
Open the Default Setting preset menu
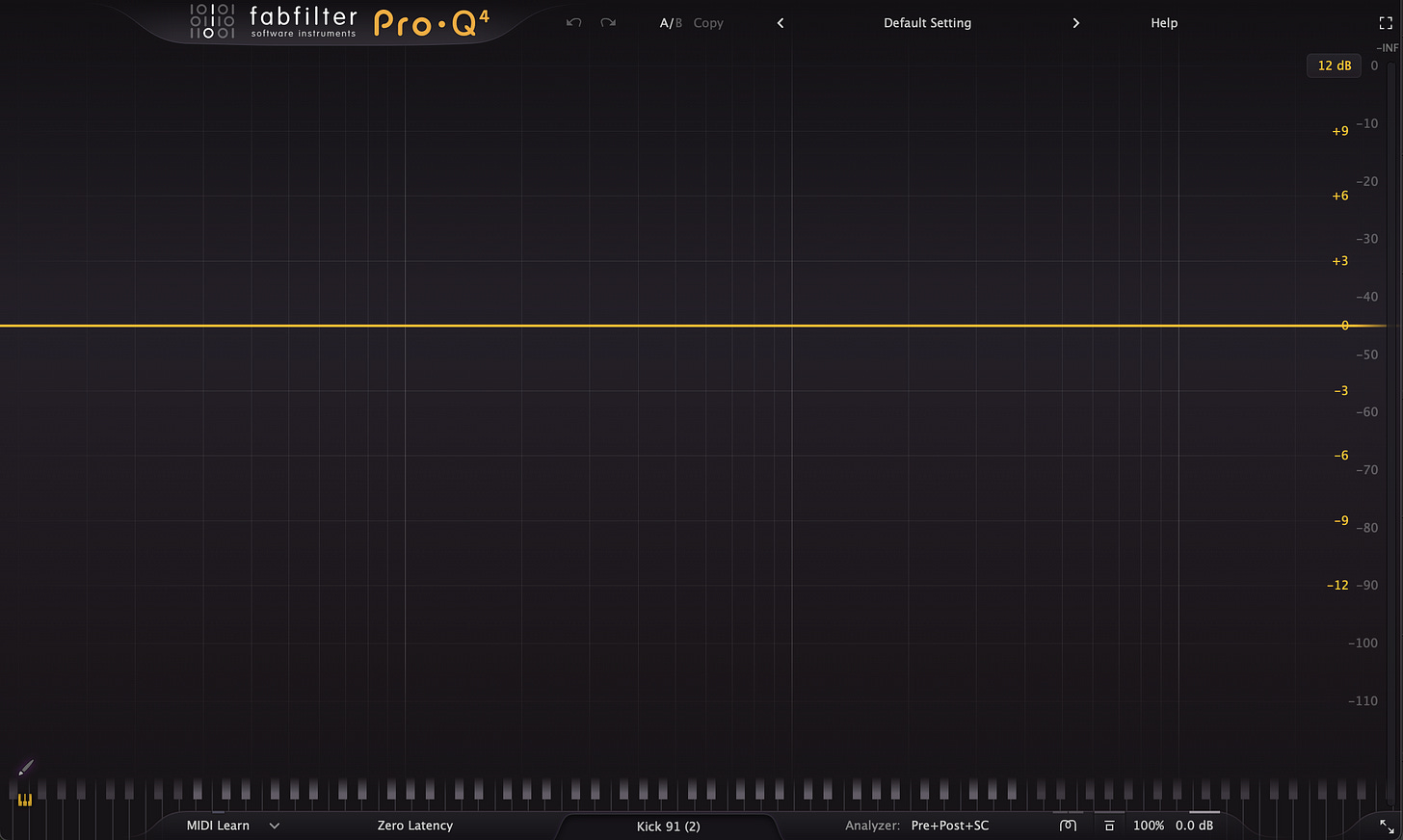(927, 22)
